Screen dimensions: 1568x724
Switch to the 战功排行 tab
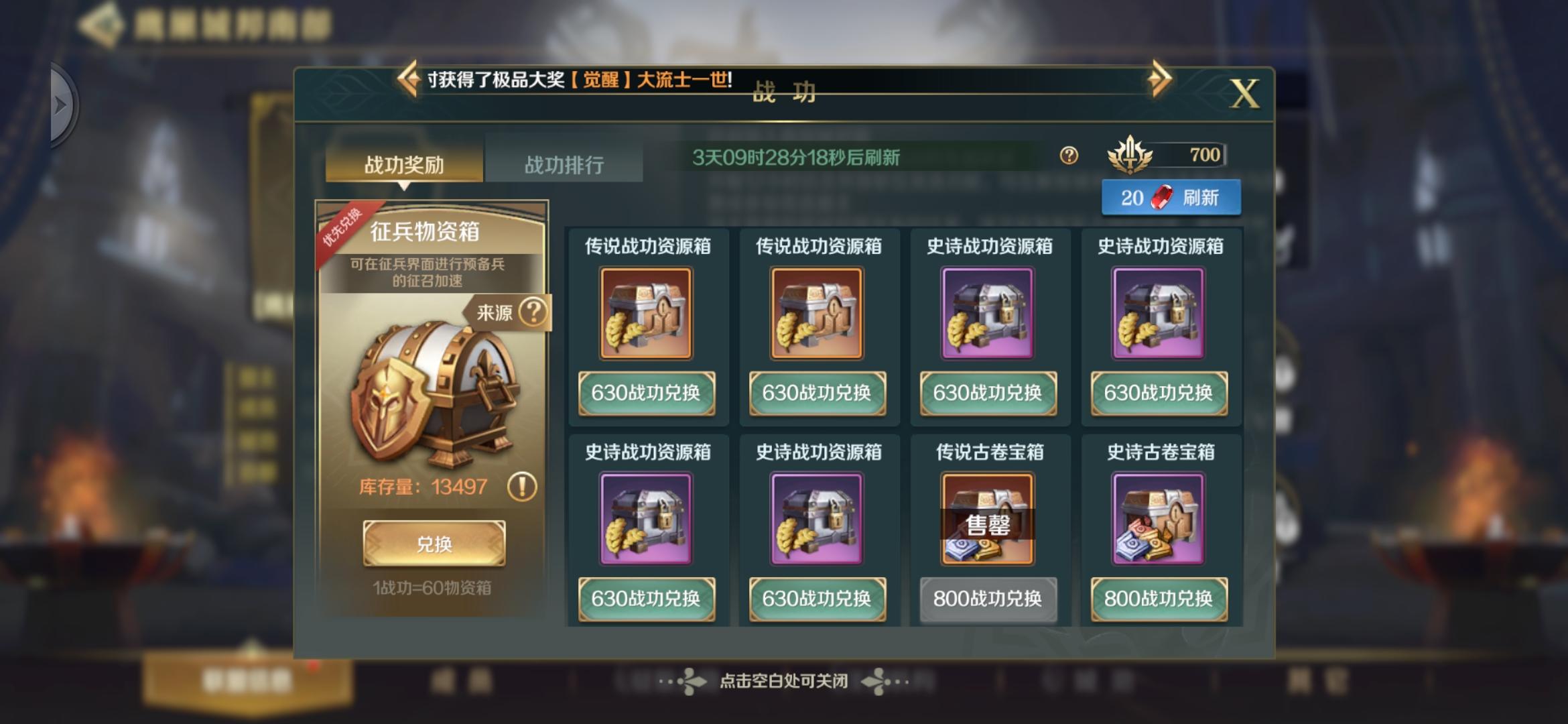tap(564, 164)
